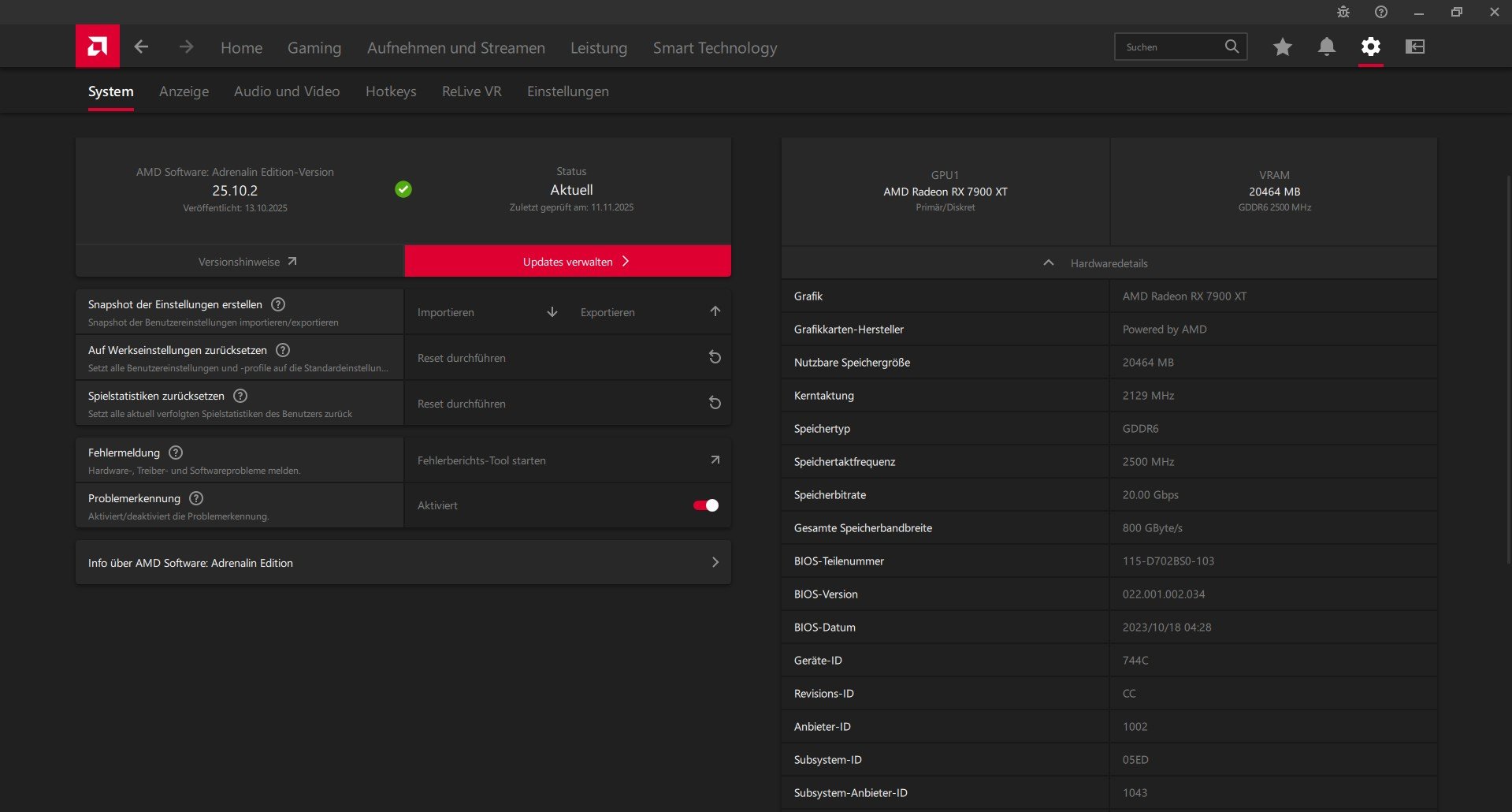Click the Adrenalin version number 25.10.2

[235, 191]
